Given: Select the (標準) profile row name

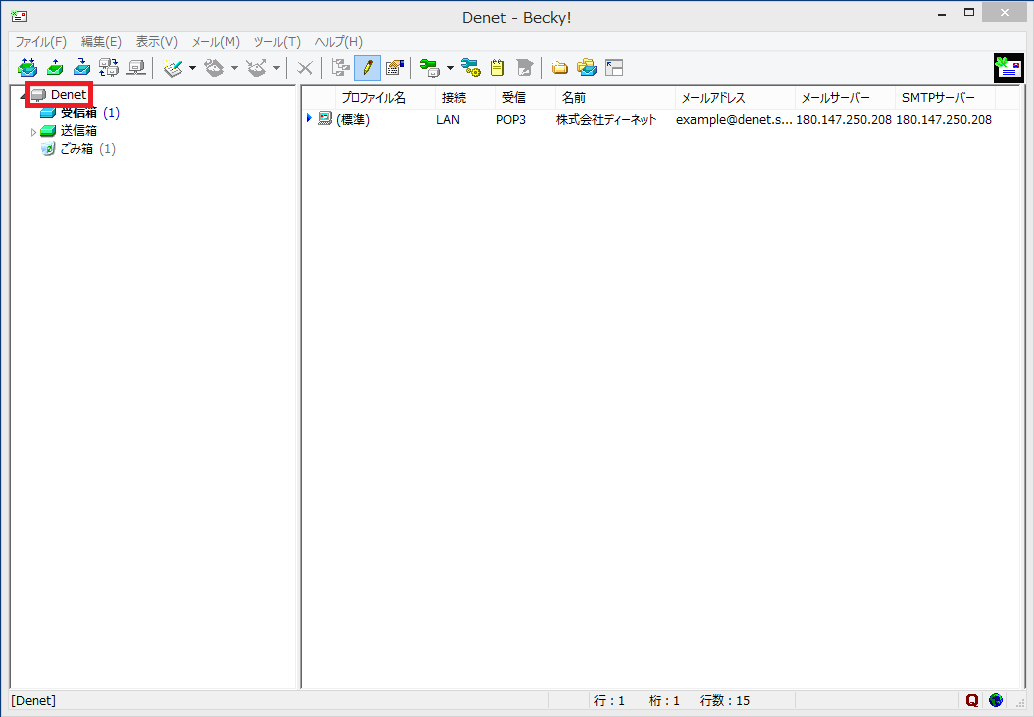Looking at the screenshot, I should pyautogui.click(x=353, y=119).
